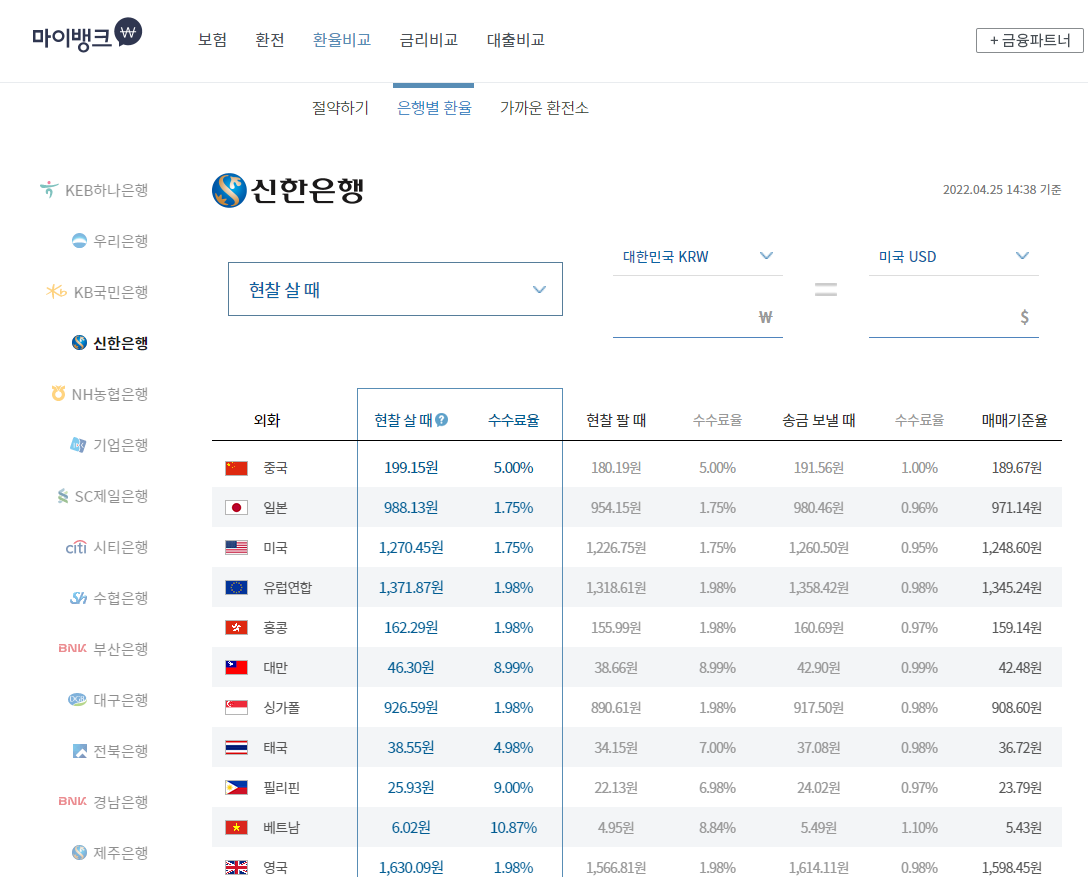Click the 917.50원 remittance rate for 싱가폴
The width and height of the screenshot is (1088, 877).
click(819, 708)
